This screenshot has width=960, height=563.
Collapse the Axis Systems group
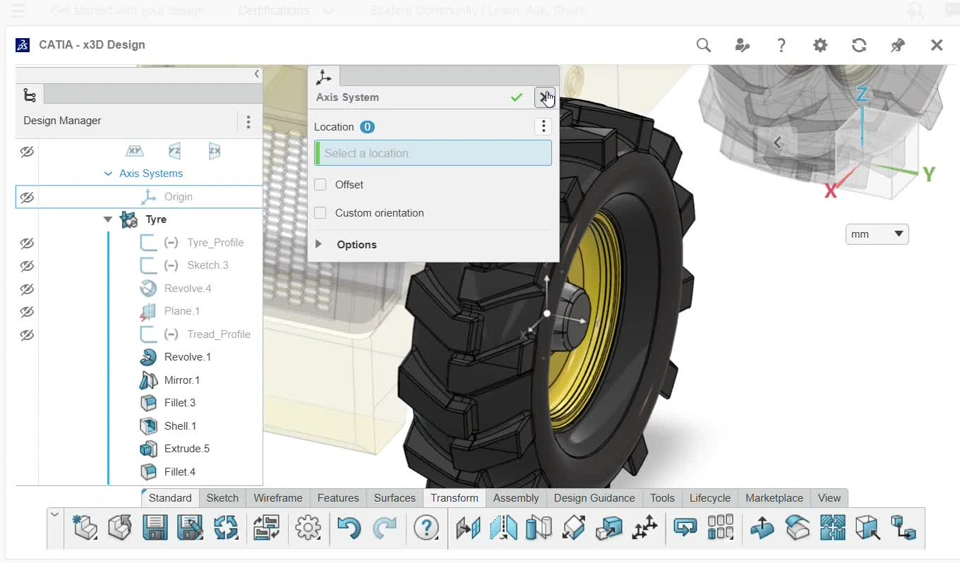(x=108, y=174)
